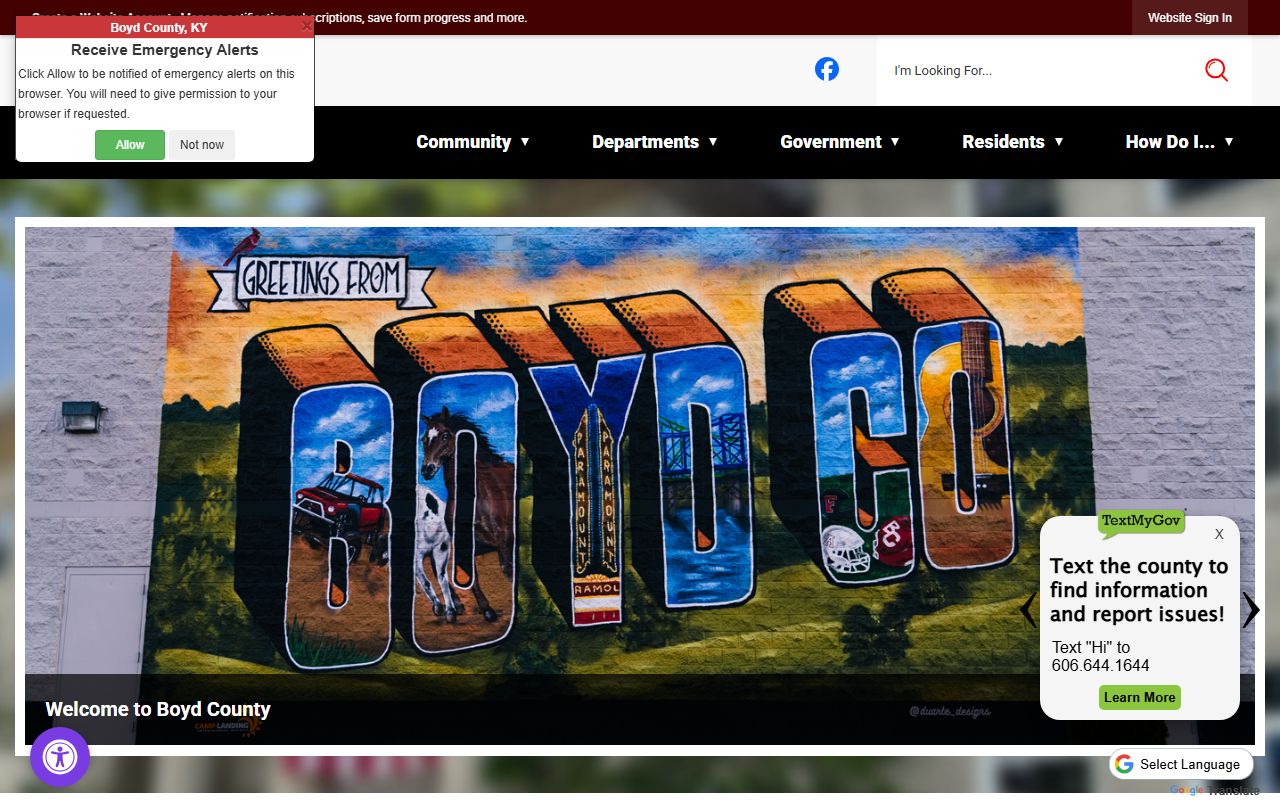
Task: Expand the Departments dropdown menu
Action: coord(654,142)
